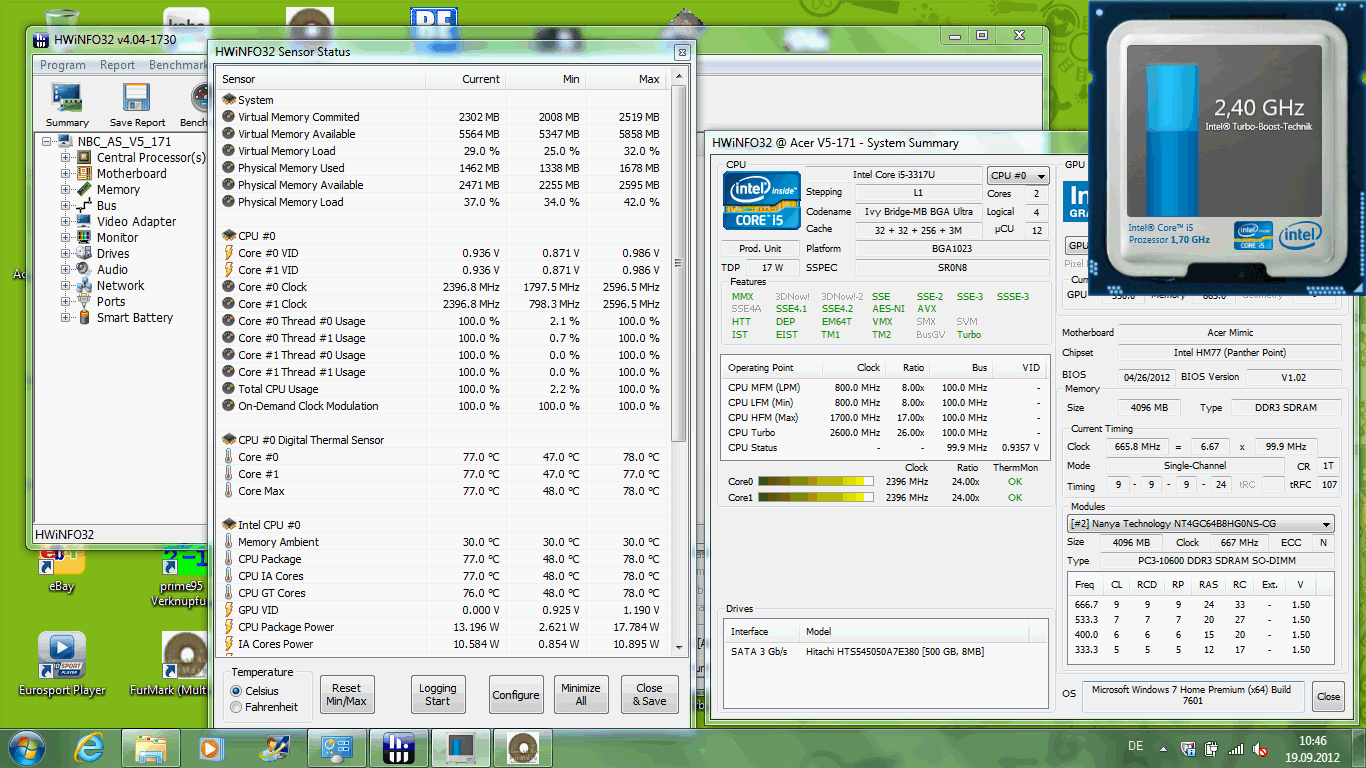This screenshot has width=1366, height=768.
Task: Collapse the NBC_AS_V5_171 root node
Action: [47, 142]
